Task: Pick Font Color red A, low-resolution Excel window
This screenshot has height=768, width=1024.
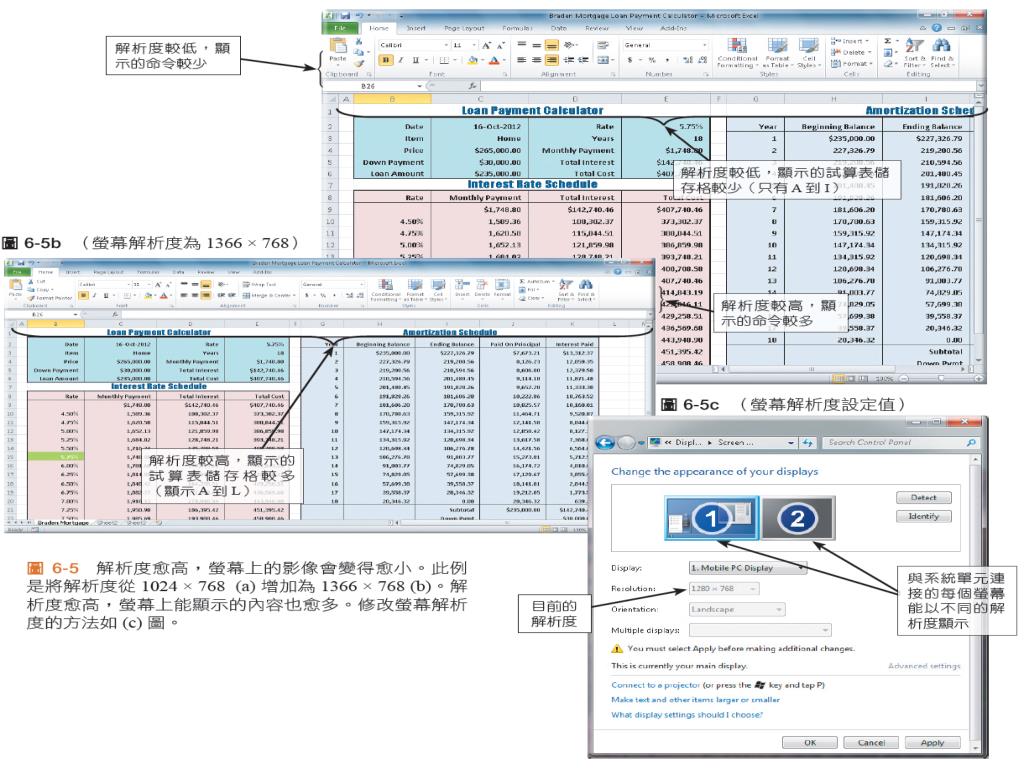Action: click(x=494, y=60)
